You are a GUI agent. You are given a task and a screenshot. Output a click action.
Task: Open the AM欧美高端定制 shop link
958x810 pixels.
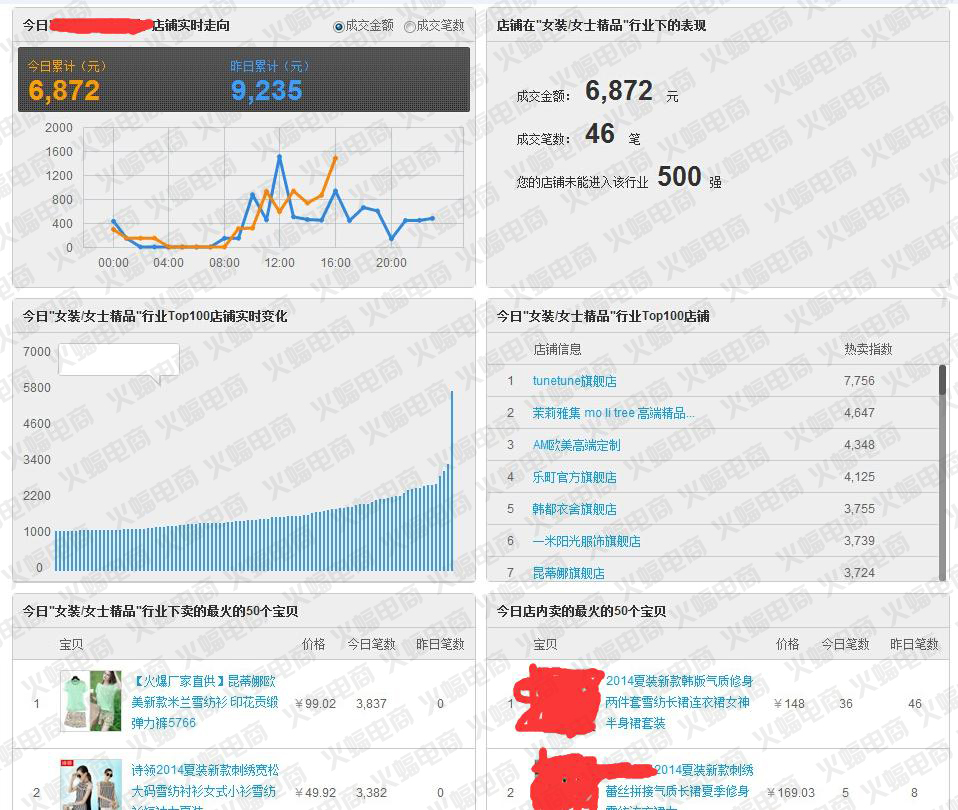(576, 445)
